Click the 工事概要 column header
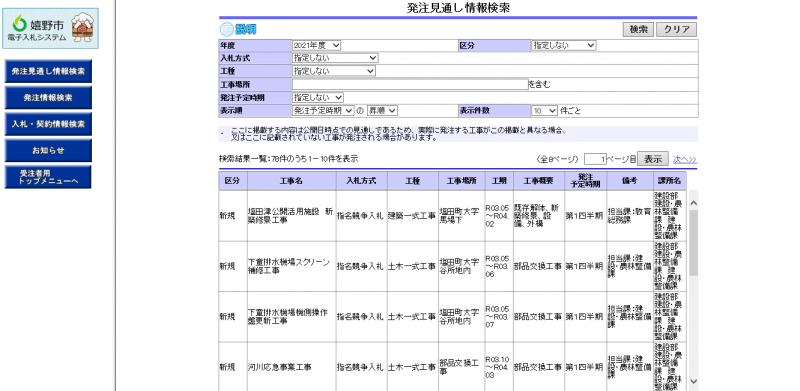Image resolution: width=800 pixels, height=391 pixels. (538, 181)
